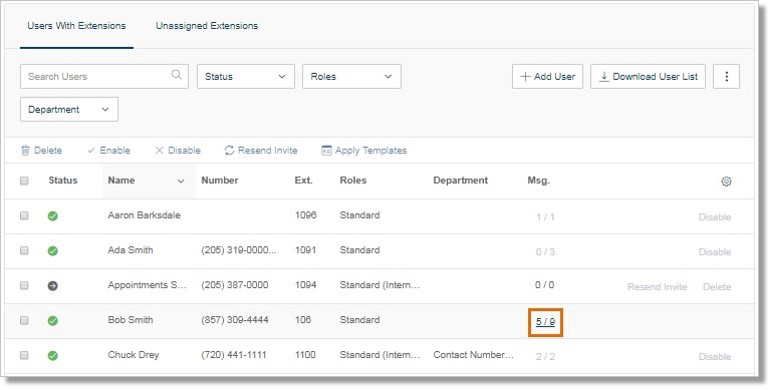Click Delete link in Appointments row

717,287
